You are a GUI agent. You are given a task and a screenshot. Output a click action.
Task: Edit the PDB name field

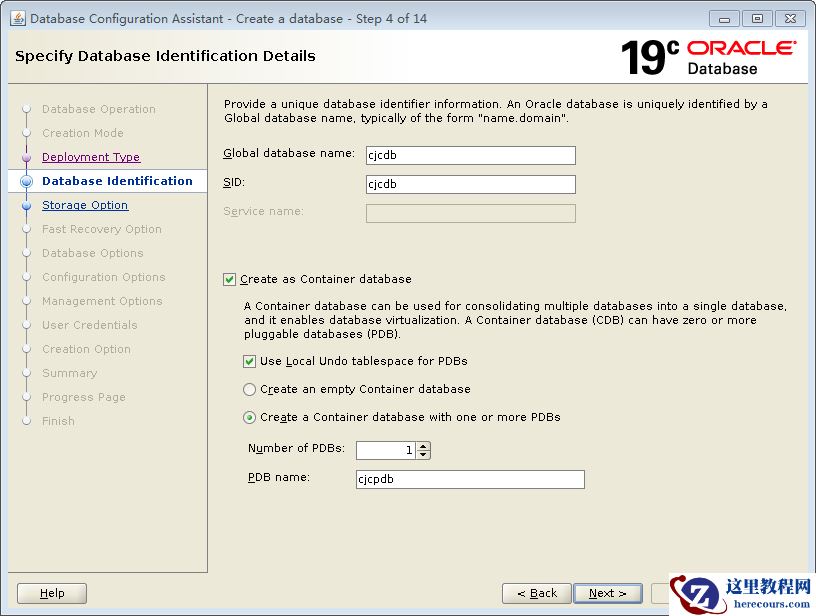click(x=470, y=479)
